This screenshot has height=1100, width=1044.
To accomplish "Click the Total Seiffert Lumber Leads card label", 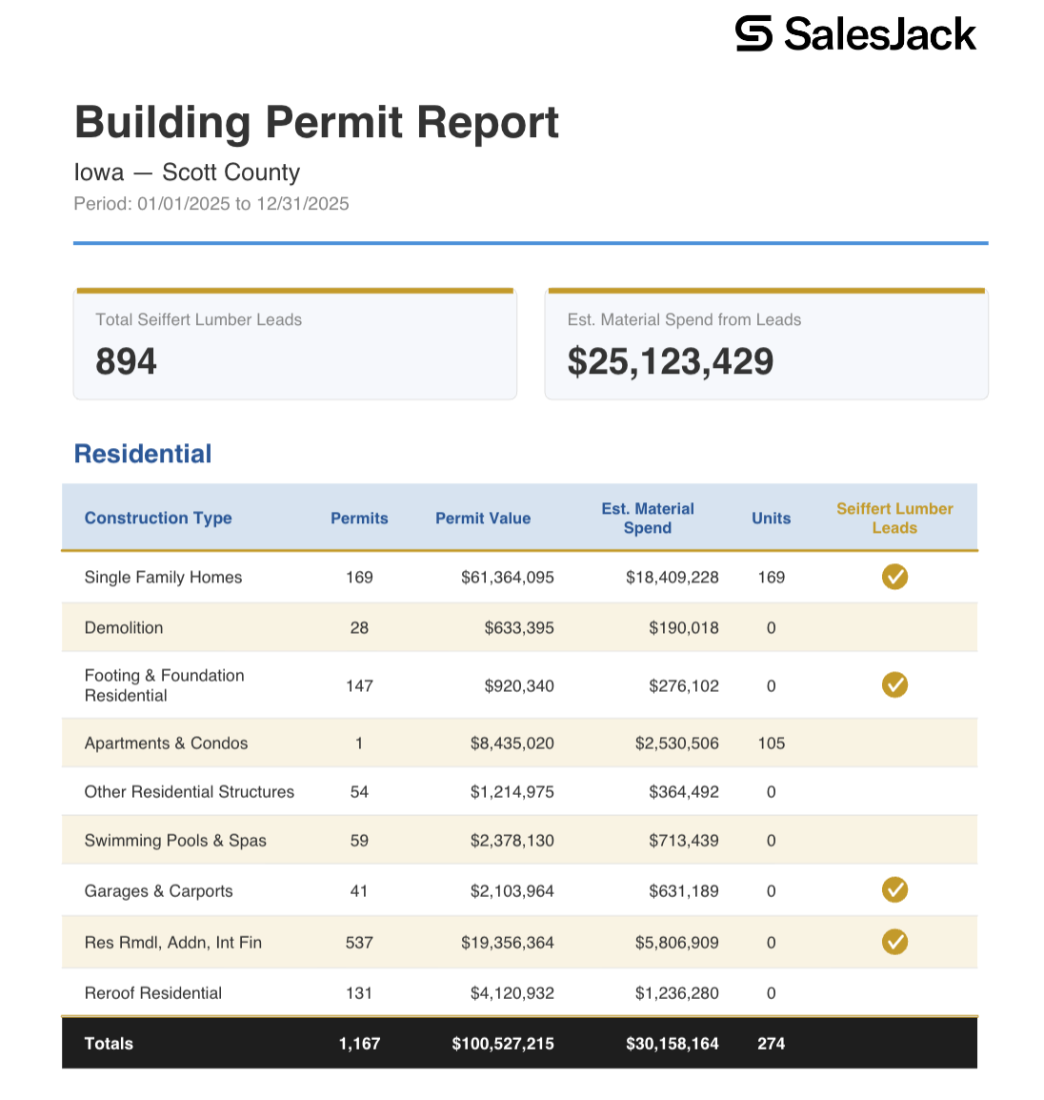I will click(x=199, y=319).
